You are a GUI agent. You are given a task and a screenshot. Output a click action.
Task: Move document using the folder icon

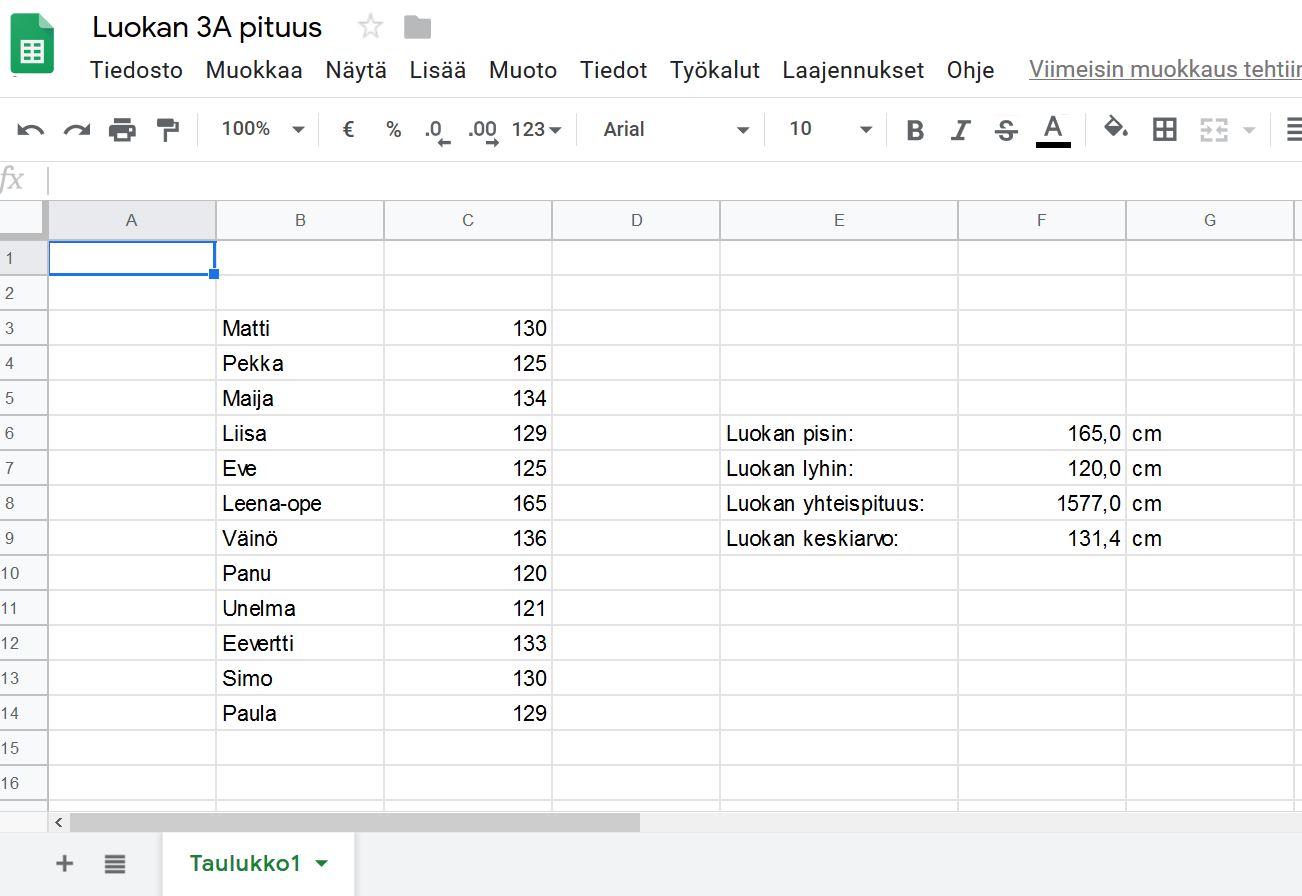[417, 27]
